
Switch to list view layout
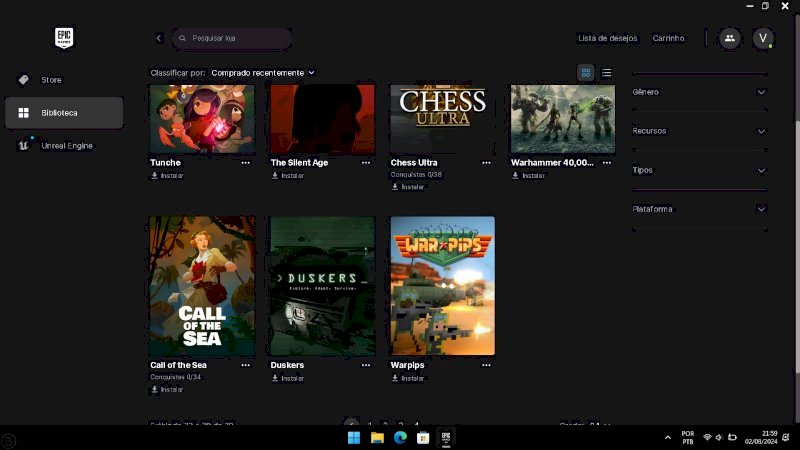[606, 73]
